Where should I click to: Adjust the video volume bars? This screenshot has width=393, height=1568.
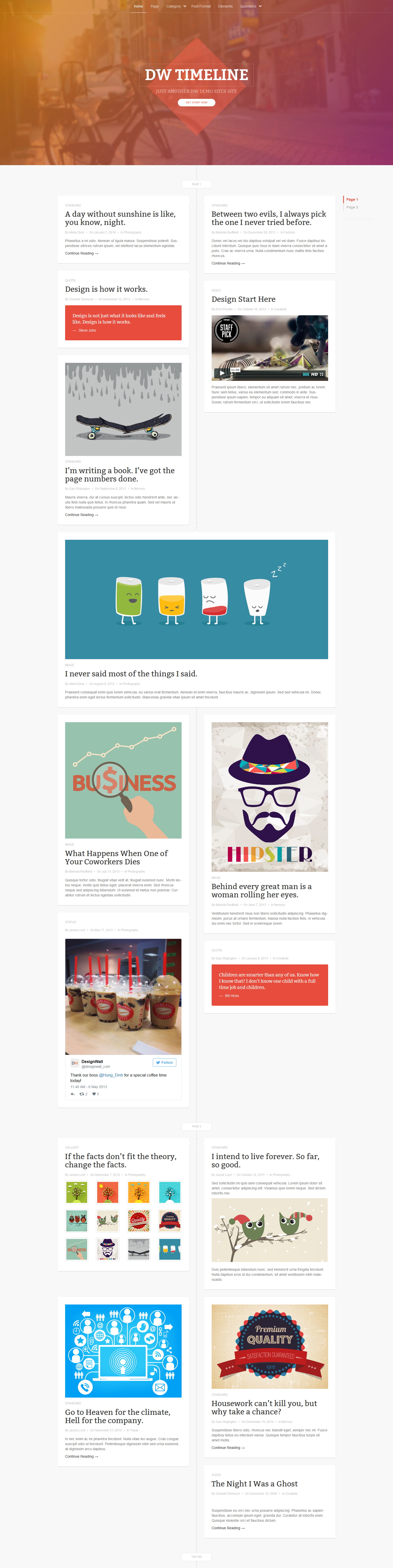tap(306, 374)
